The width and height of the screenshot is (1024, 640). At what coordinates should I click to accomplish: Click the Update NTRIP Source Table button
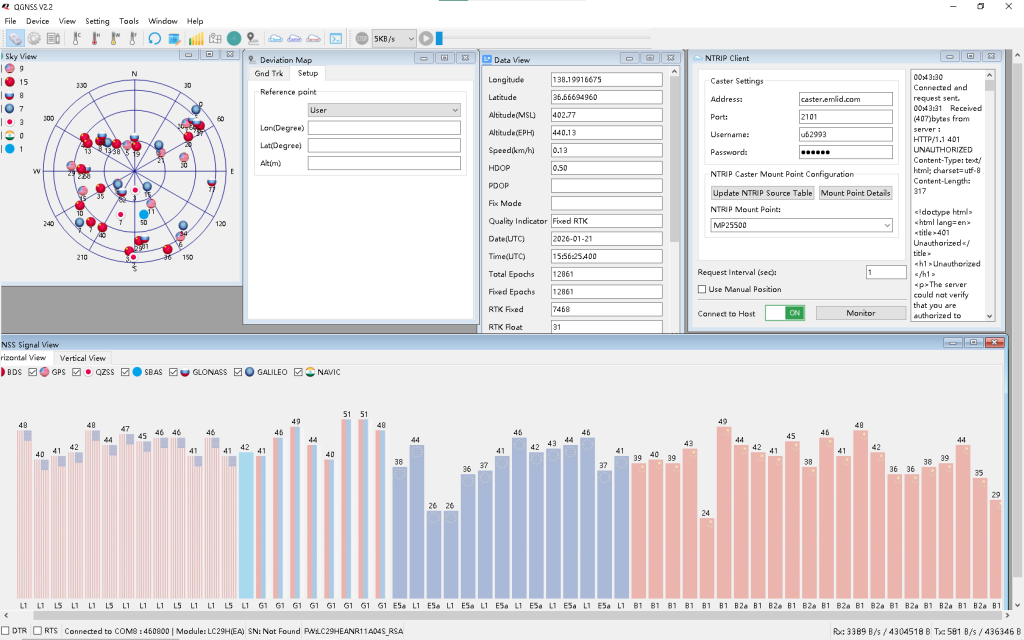(x=762, y=193)
